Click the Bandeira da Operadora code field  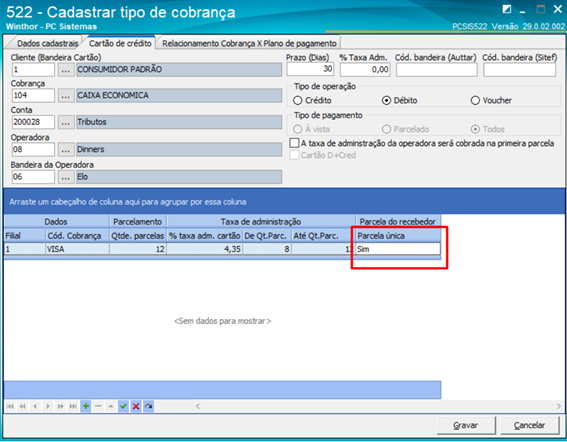(x=33, y=177)
